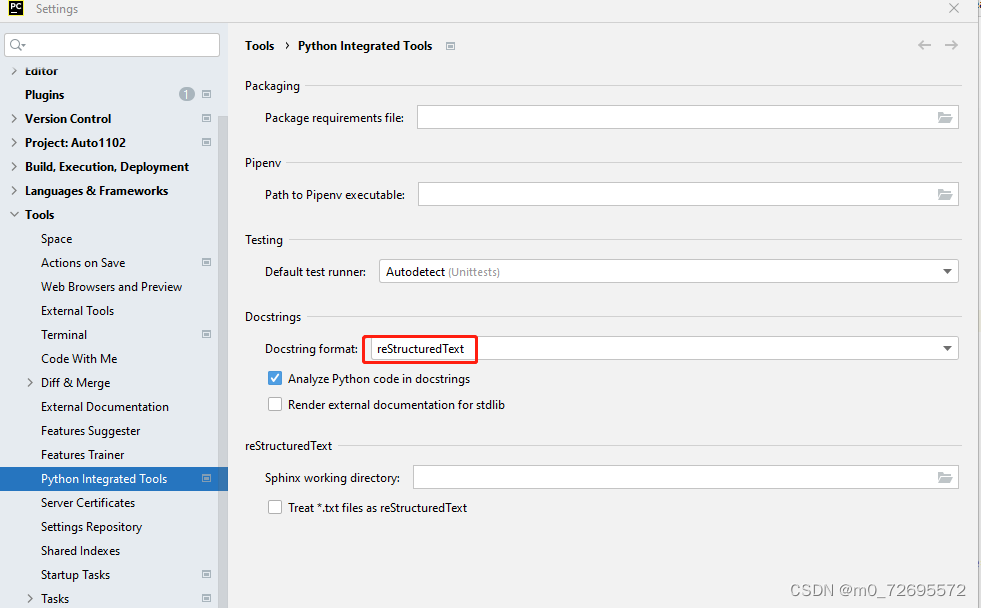Open the Docstring format dropdown

pos(664,348)
